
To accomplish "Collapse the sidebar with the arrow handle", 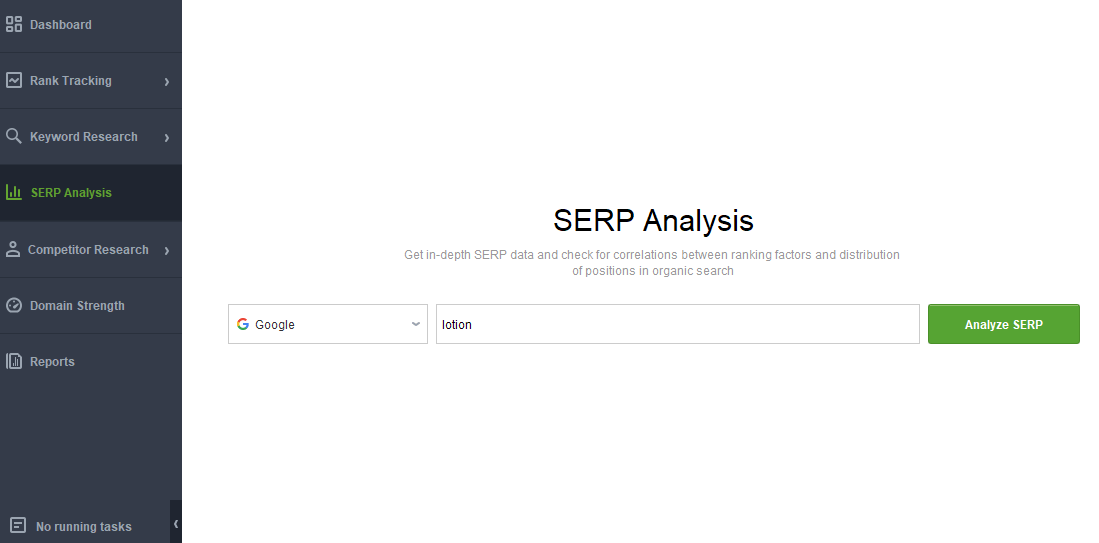I will (x=176, y=523).
